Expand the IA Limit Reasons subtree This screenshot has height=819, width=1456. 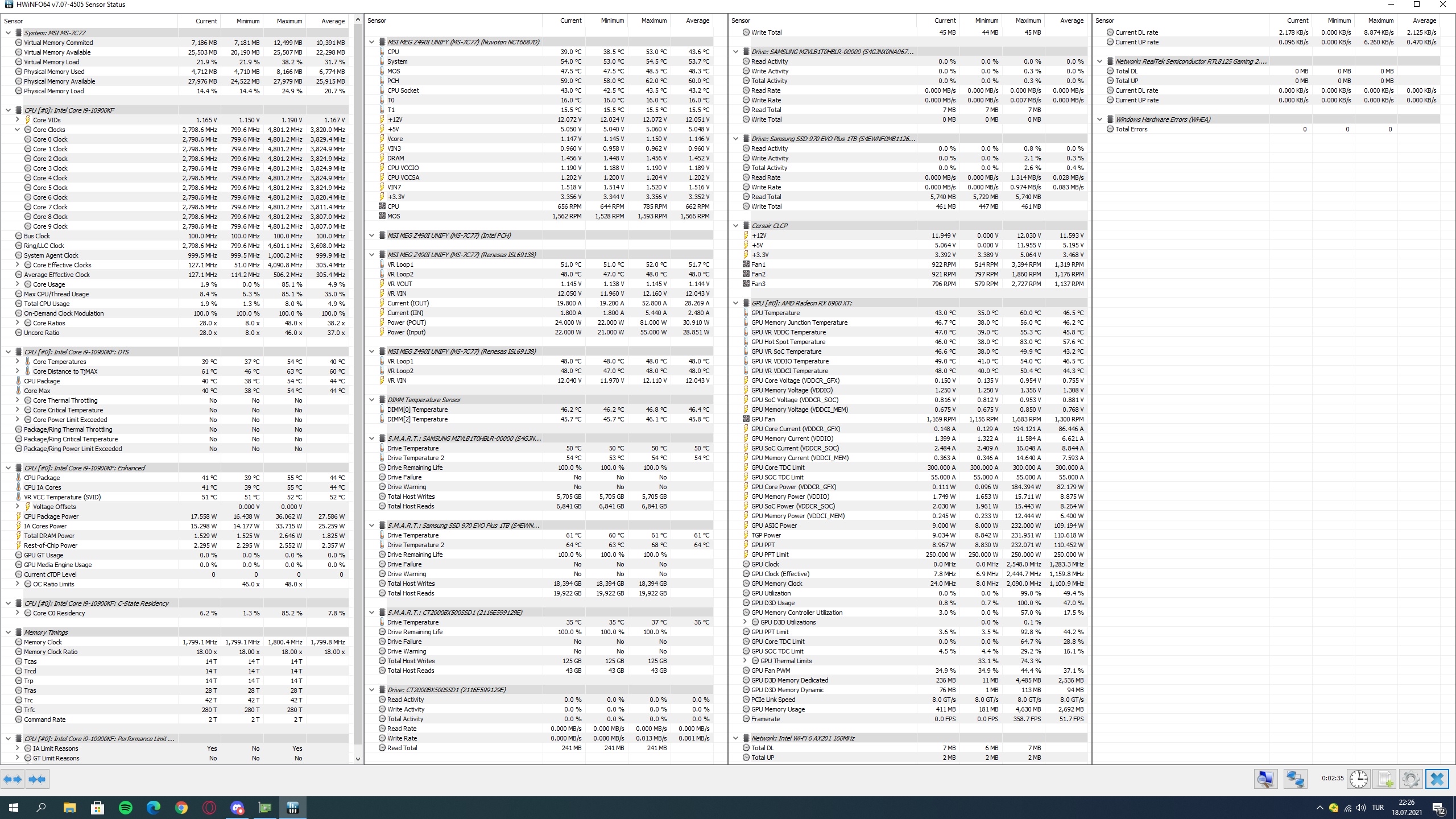[x=18, y=748]
